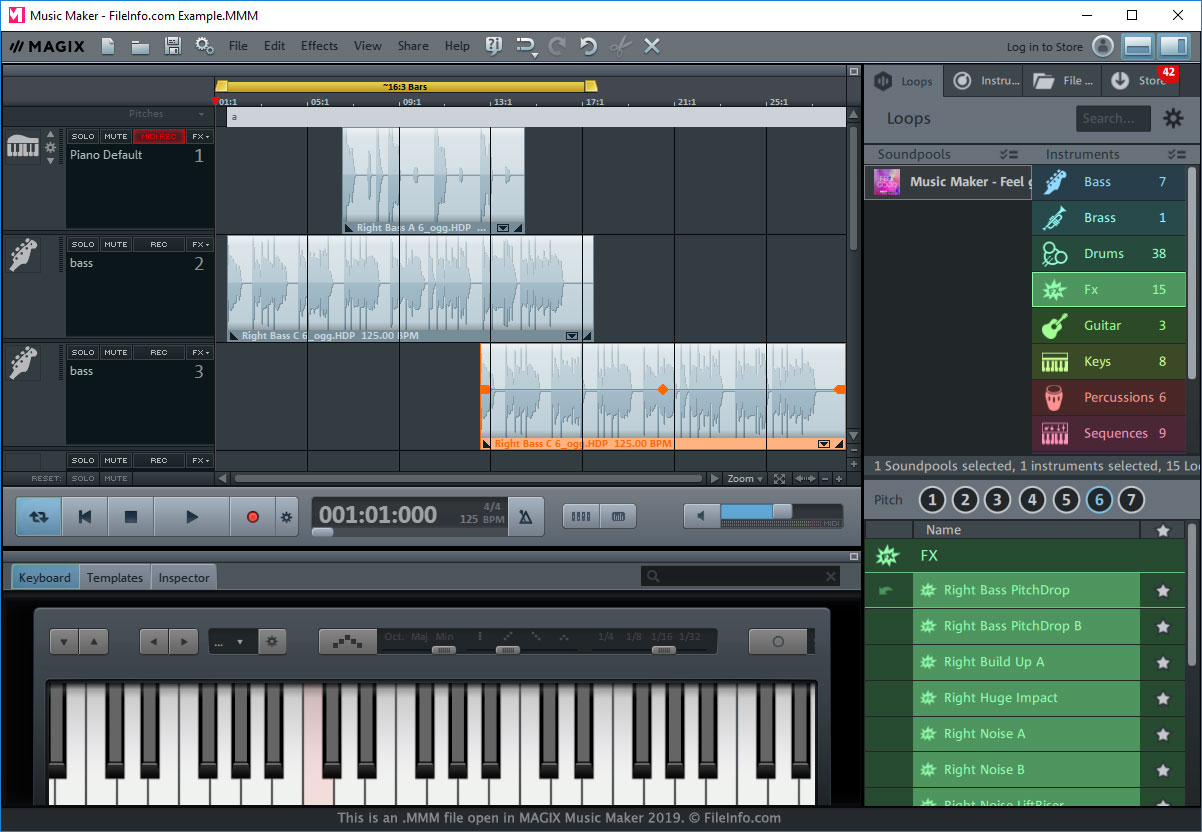Screen dimensions: 1202x832
Task: Switch to the Templates tab
Action: tap(115, 578)
